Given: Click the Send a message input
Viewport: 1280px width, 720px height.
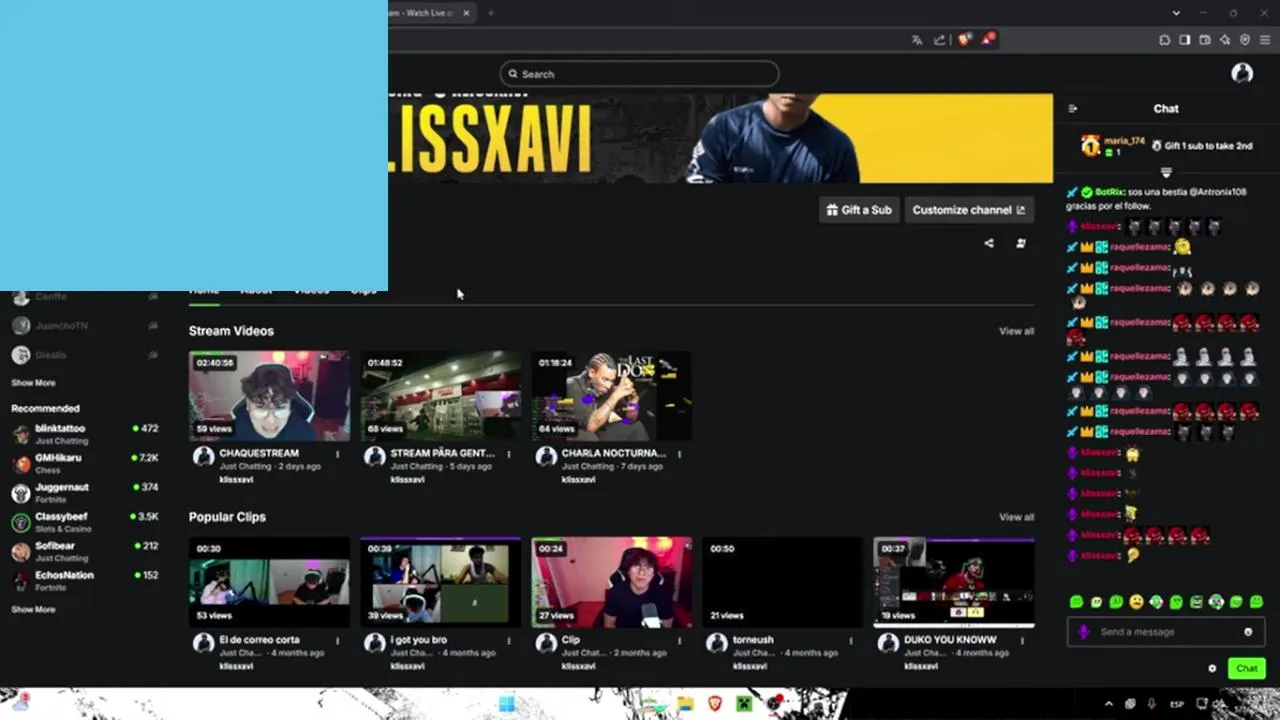Looking at the screenshot, I should [1165, 632].
